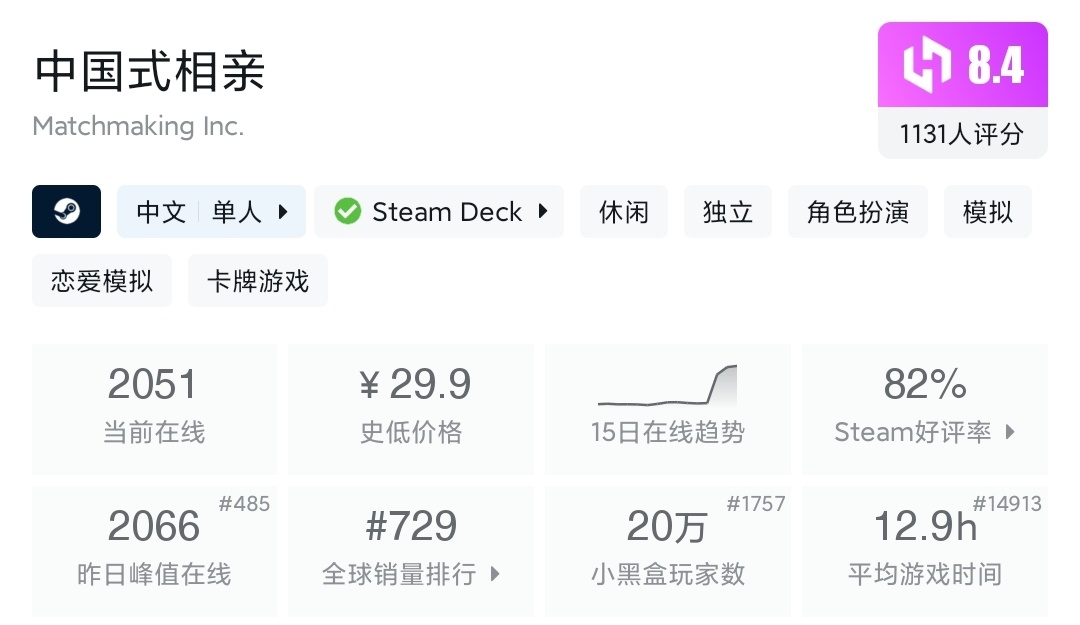Open Steam好评率 details arrow
Image resolution: width=1080 pixels, height=625 pixels.
(1010, 432)
